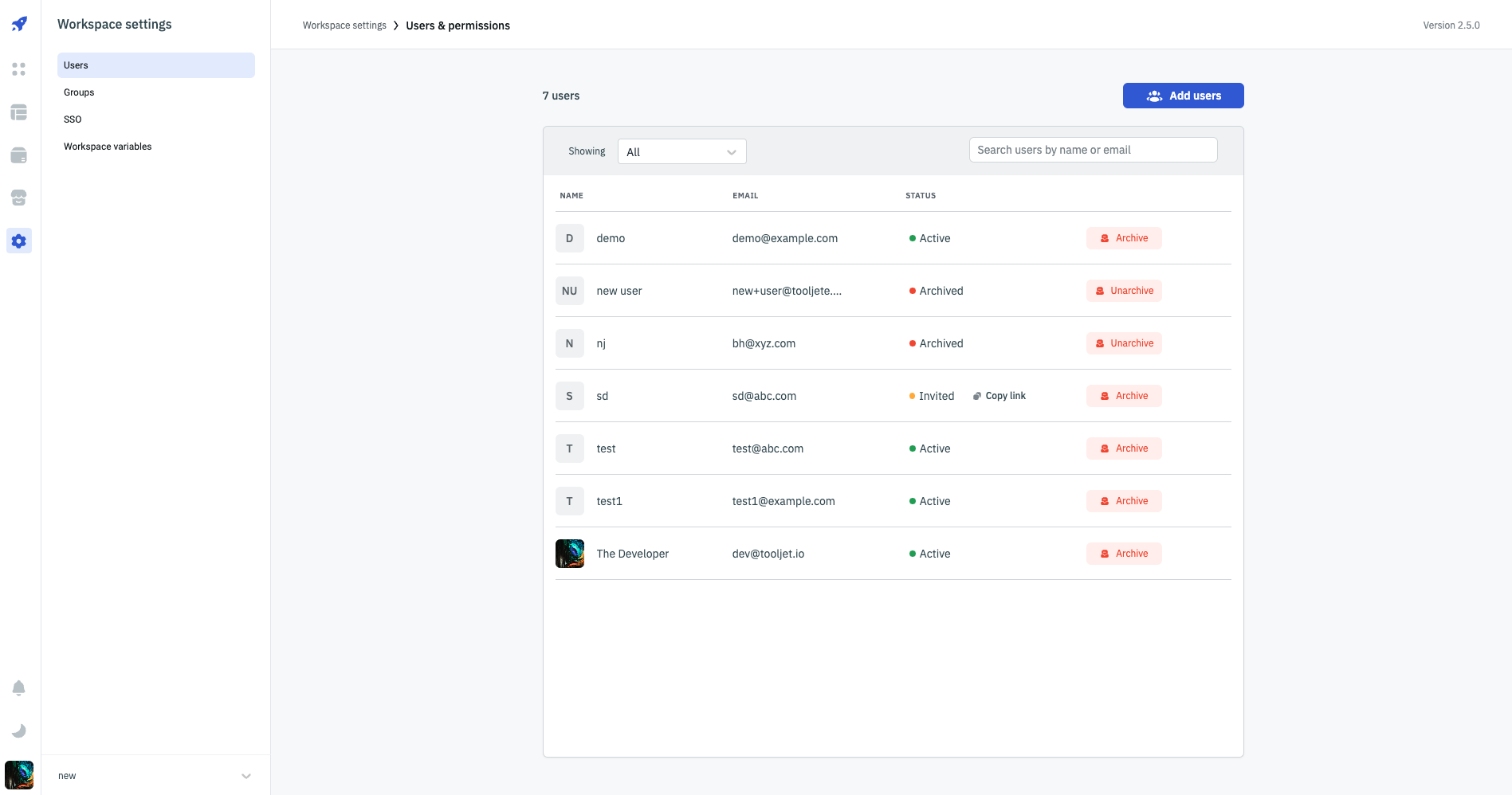Viewport: 1512px width, 795px height.
Task: Unarchive the user nj
Action: coord(1123,343)
